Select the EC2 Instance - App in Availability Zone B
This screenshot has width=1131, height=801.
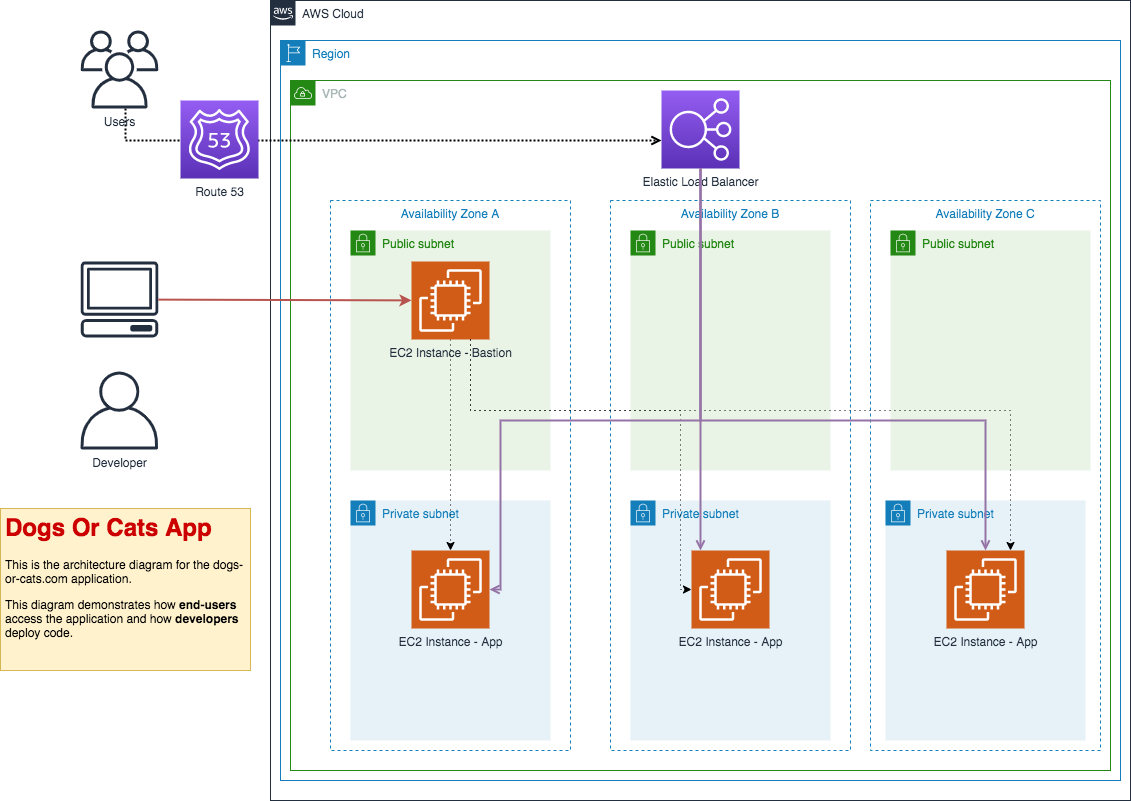pos(730,589)
